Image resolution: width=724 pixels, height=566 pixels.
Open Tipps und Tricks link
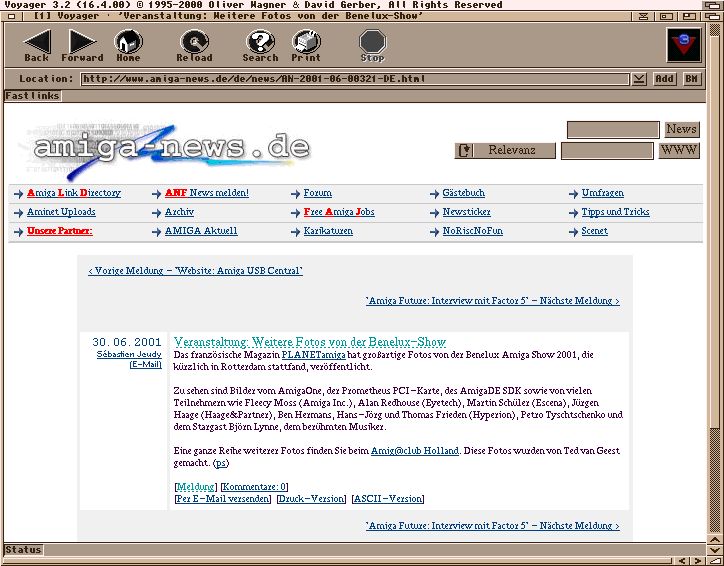tap(615, 212)
